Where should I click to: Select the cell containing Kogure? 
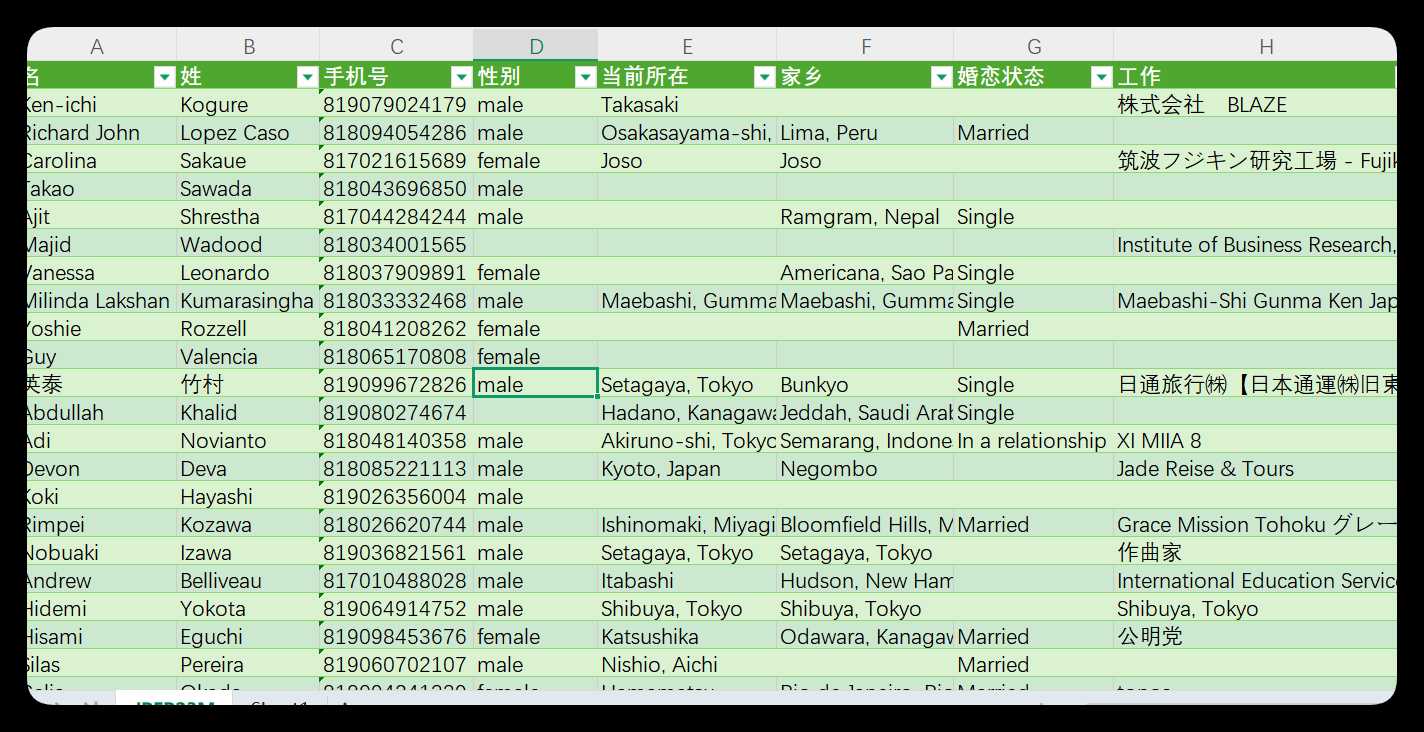coord(248,104)
